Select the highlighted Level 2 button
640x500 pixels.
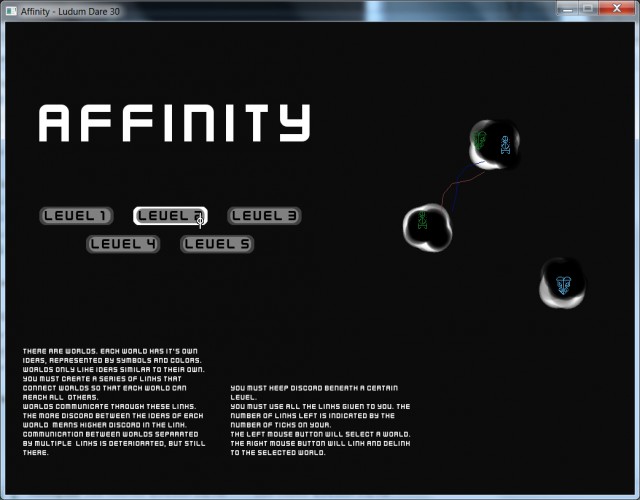coord(170,216)
